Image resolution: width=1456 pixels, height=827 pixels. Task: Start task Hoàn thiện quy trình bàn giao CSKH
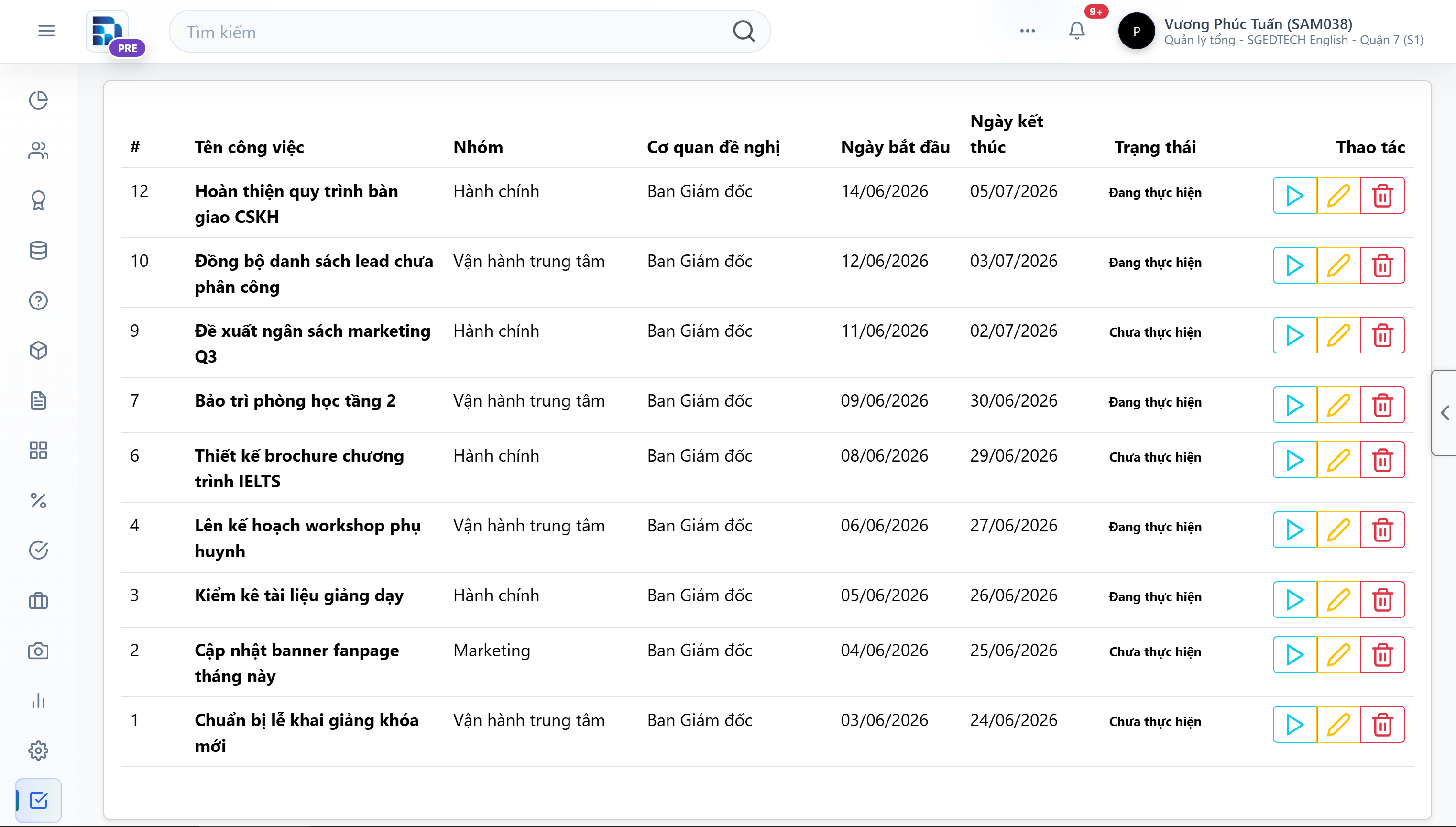point(1295,195)
